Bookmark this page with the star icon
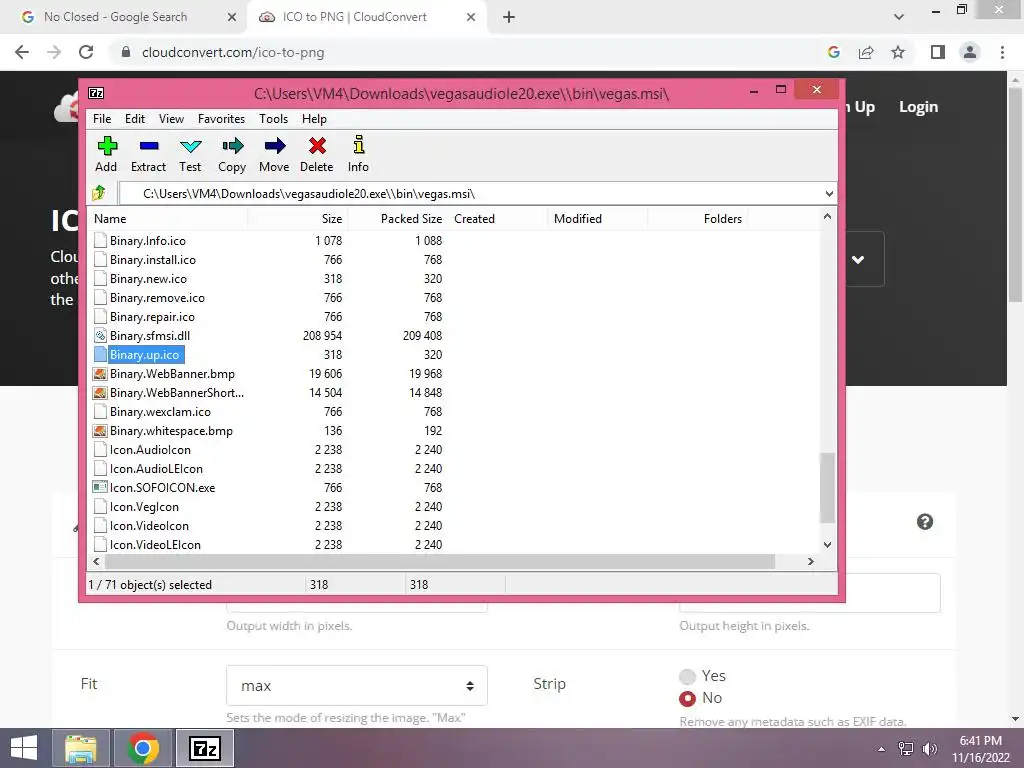The image size is (1024, 768). 898,52
